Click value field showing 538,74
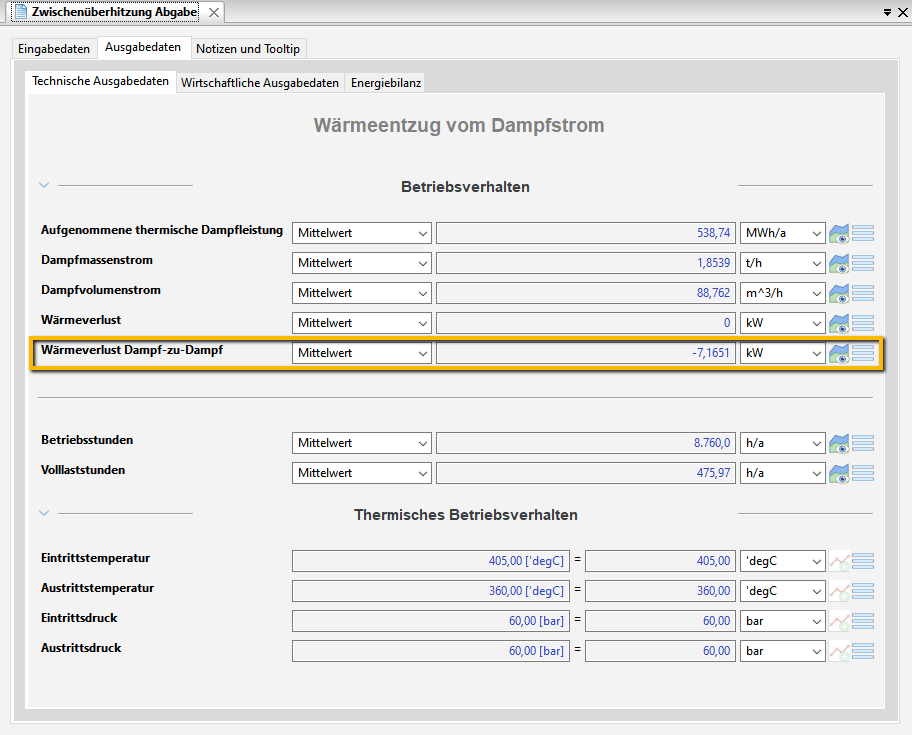Image resolution: width=912 pixels, height=735 pixels. (x=586, y=233)
